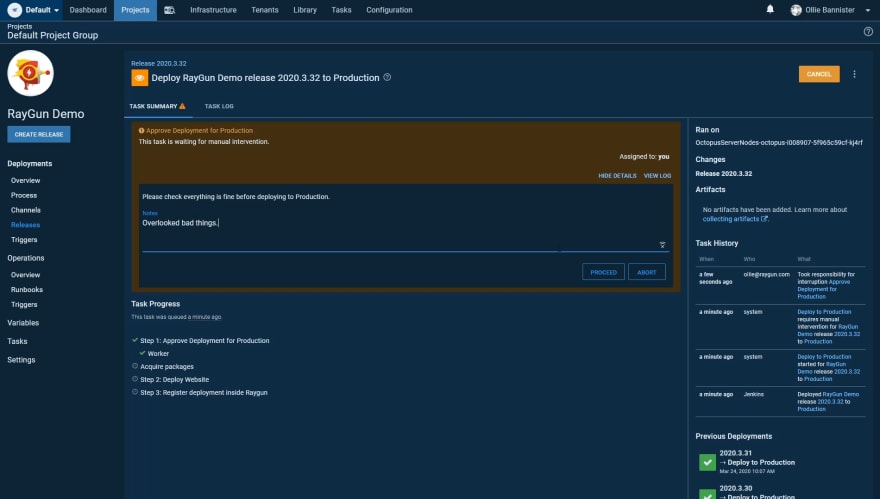Click the 'Release 2020.3.32' text under Changes
This screenshot has width=880, height=499.
pos(723,174)
